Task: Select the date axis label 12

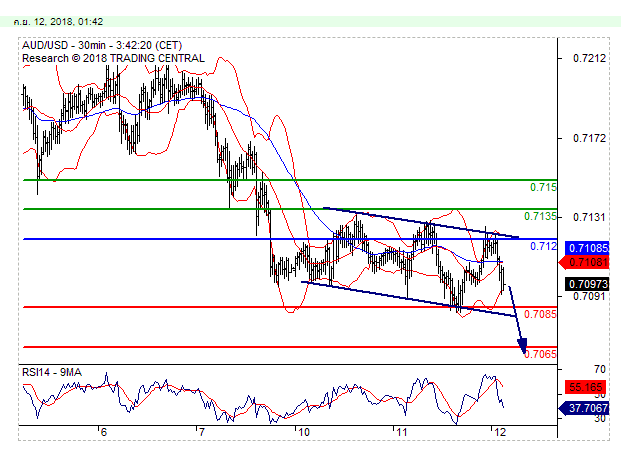Action: tap(501, 432)
